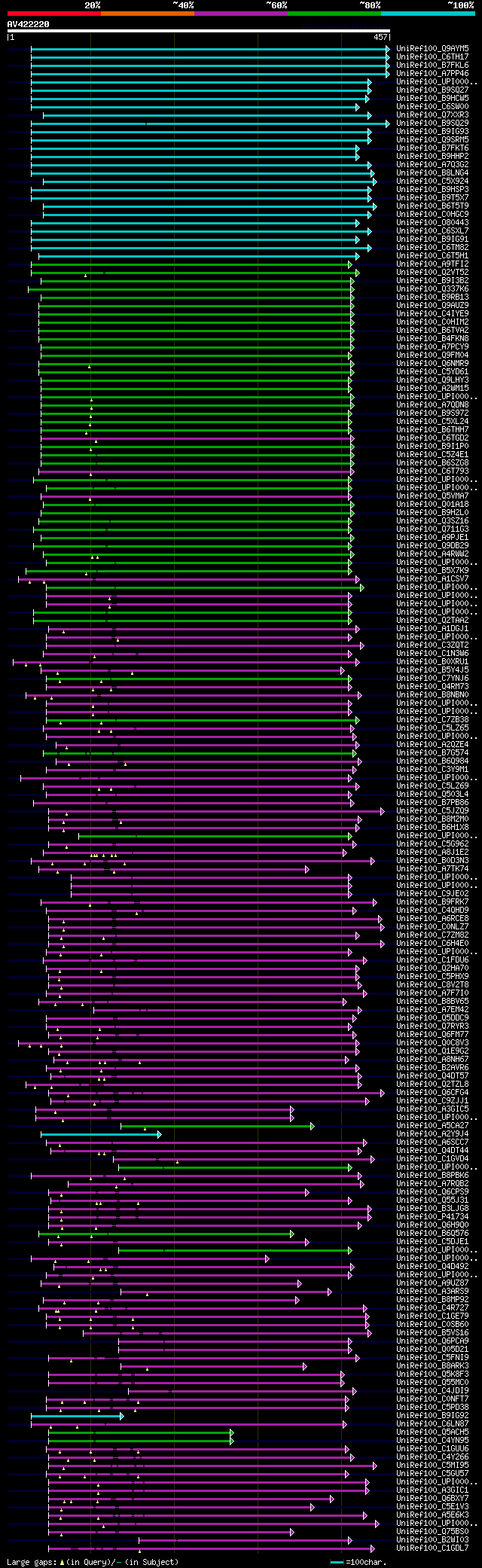Select the UniRef100_A1CSV7 row label

[x=432, y=578]
